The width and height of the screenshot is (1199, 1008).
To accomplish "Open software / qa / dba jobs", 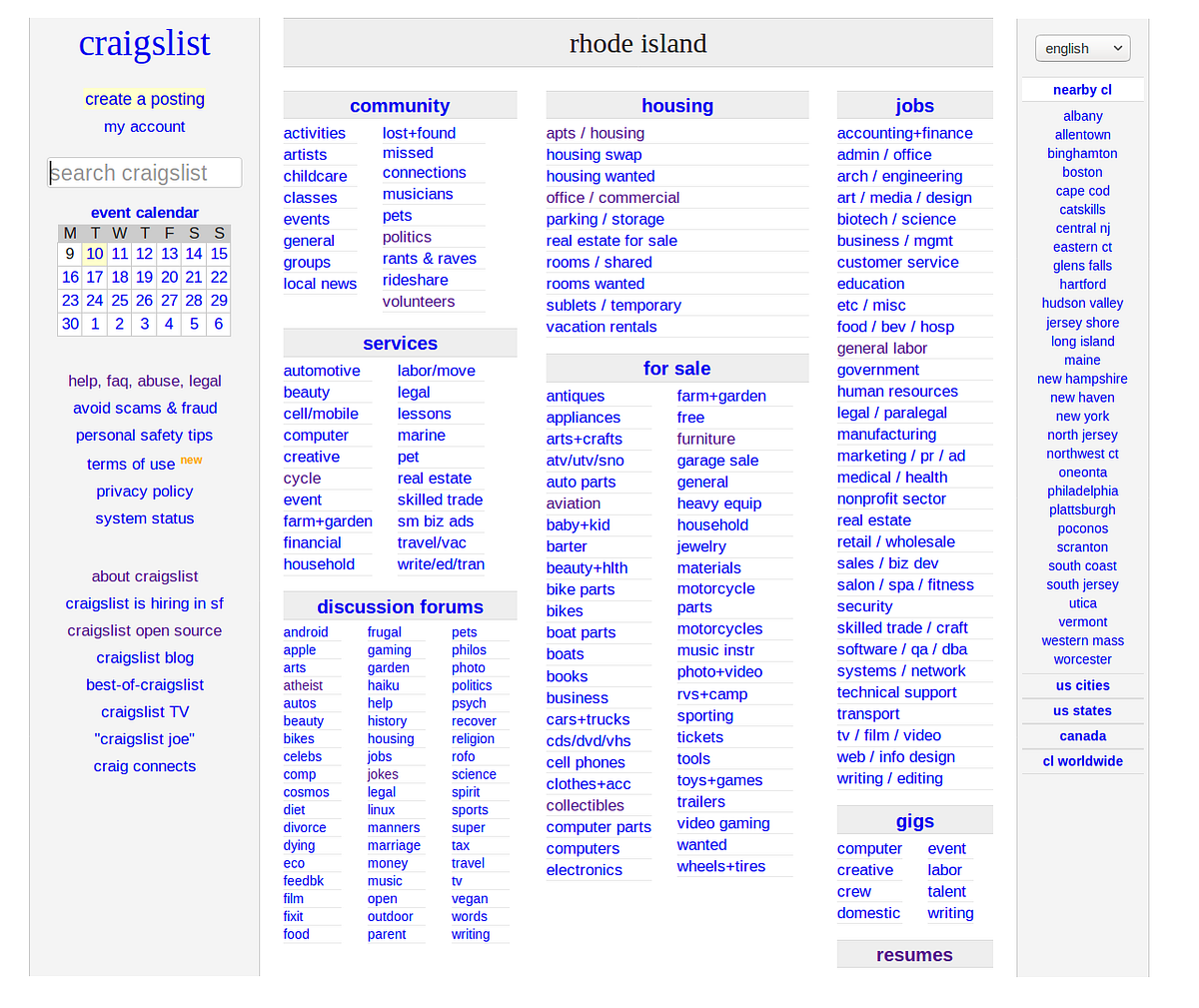I will point(902,649).
